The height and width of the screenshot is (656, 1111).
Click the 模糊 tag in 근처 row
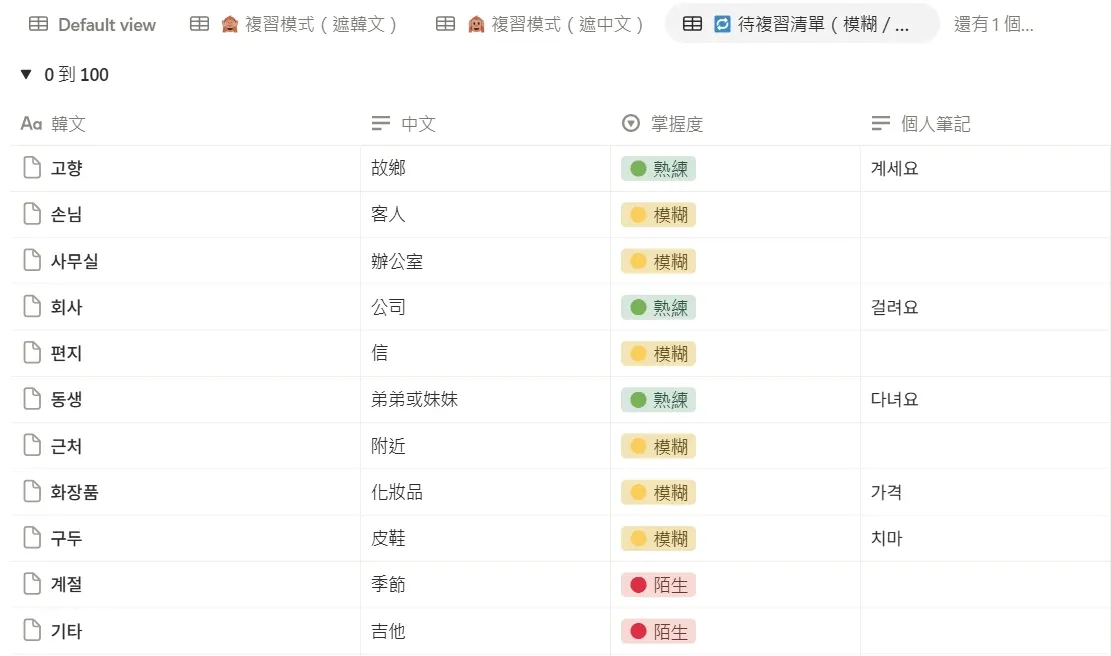(x=658, y=446)
